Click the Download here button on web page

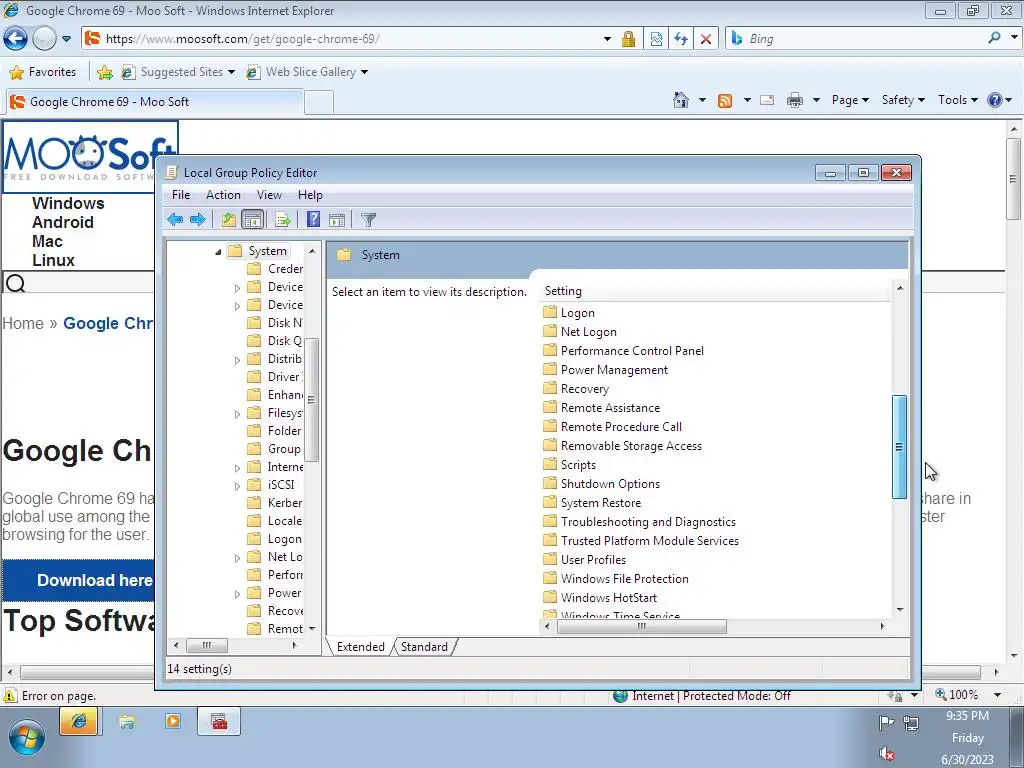tap(78, 580)
